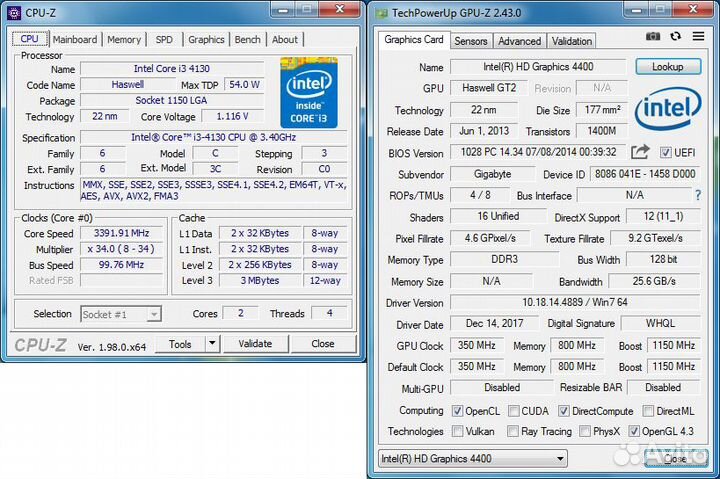Image resolution: width=720 pixels, height=479 pixels.
Task: Click the Driver Date value Dec 14, 2017
Action: pyautogui.click(x=495, y=323)
